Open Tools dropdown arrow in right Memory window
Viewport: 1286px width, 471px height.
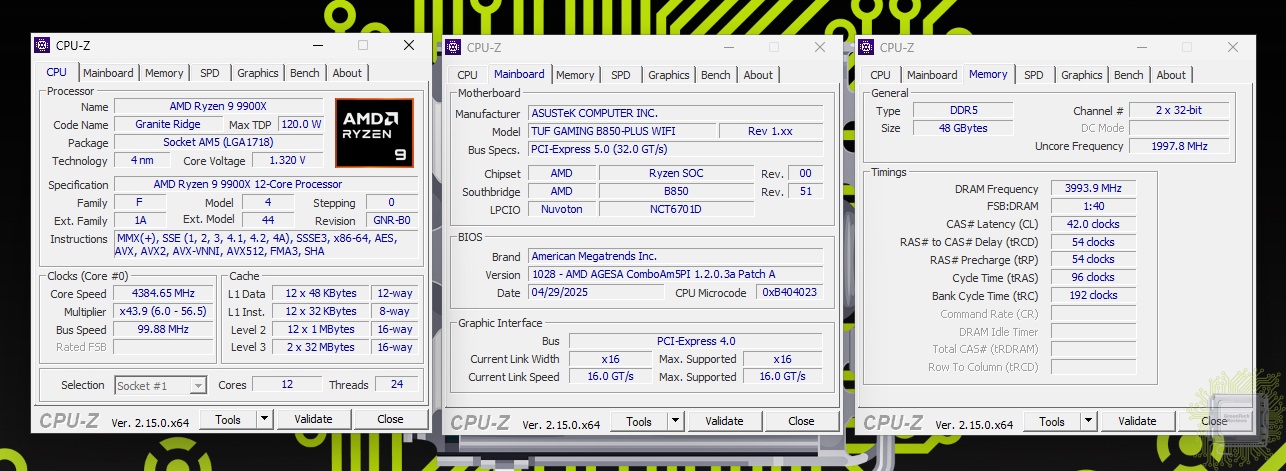point(1087,421)
